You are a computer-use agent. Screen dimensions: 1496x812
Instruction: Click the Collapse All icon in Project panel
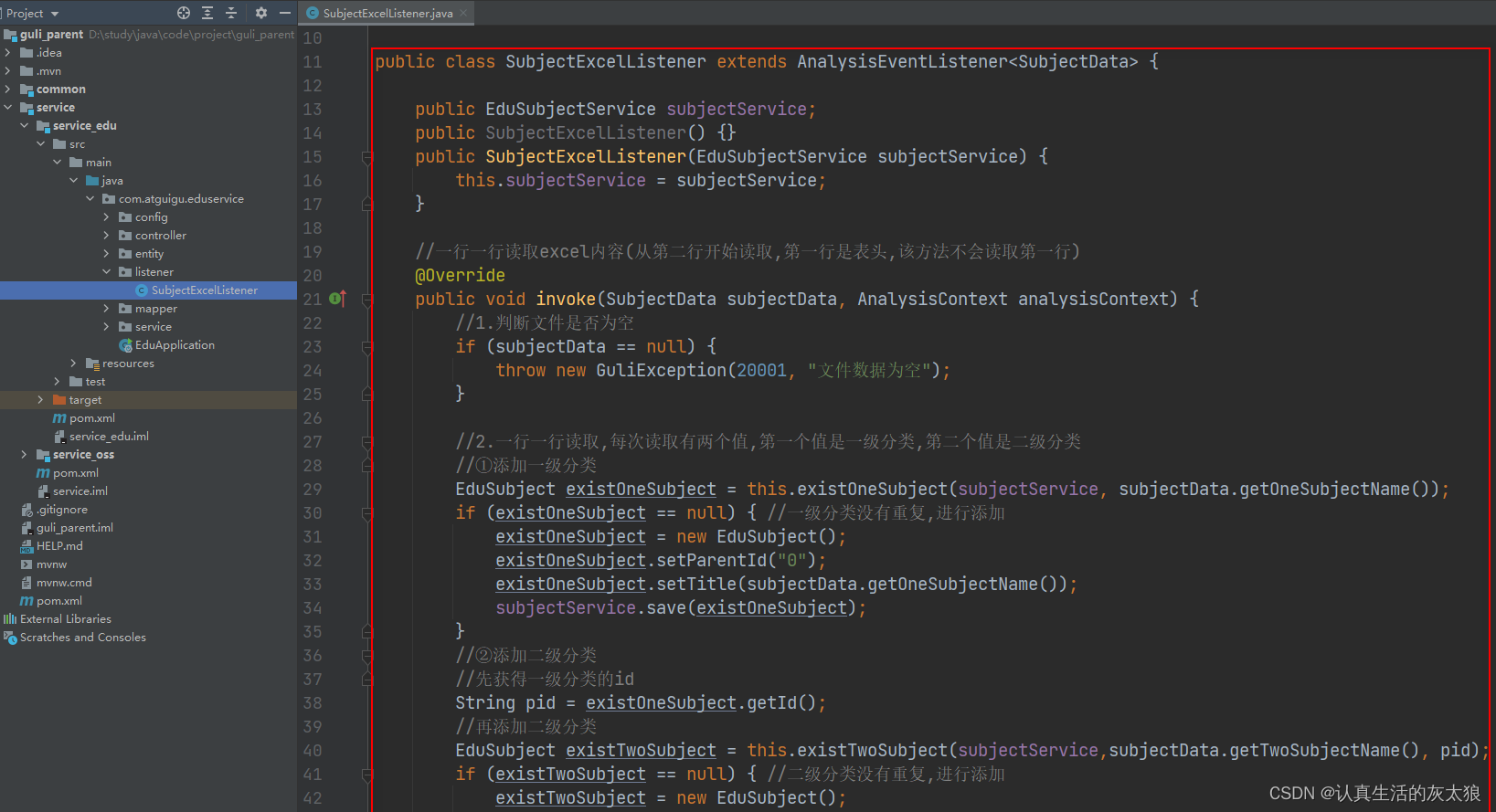[x=231, y=13]
